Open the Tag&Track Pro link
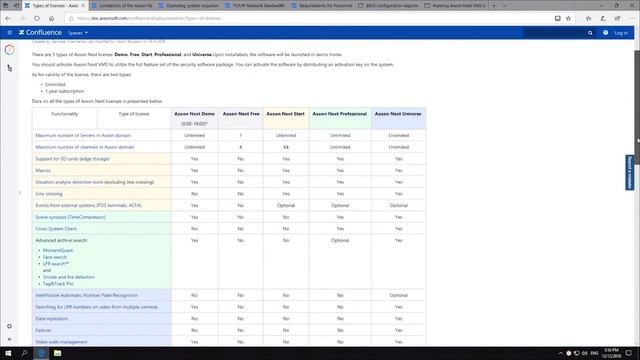The image size is (640, 360). coord(58,284)
